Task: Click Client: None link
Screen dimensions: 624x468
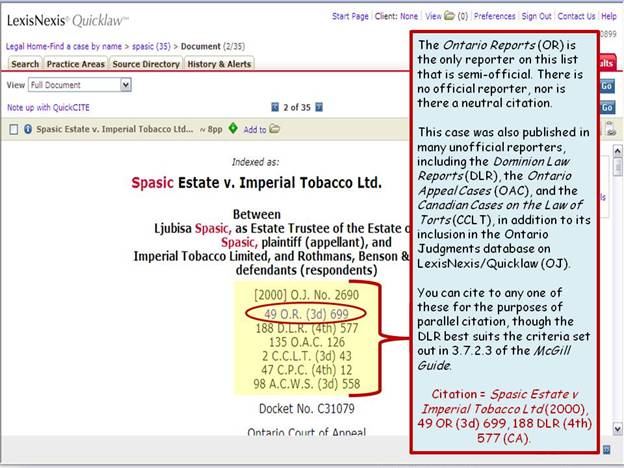Action: tap(396, 16)
